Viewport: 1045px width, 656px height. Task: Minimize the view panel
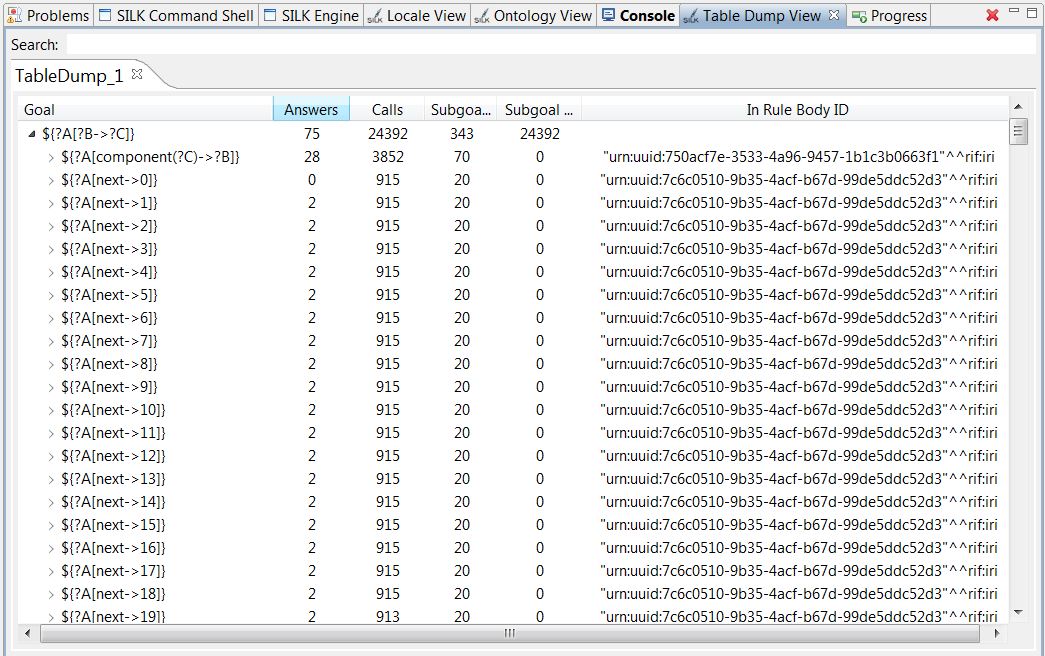tap(1015, 12)
